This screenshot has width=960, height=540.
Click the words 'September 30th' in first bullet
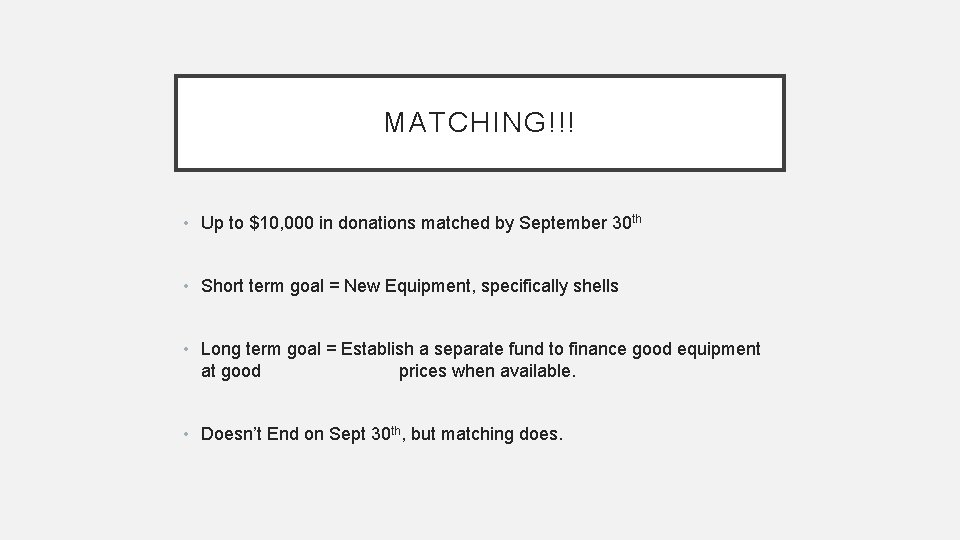(580, 223)
